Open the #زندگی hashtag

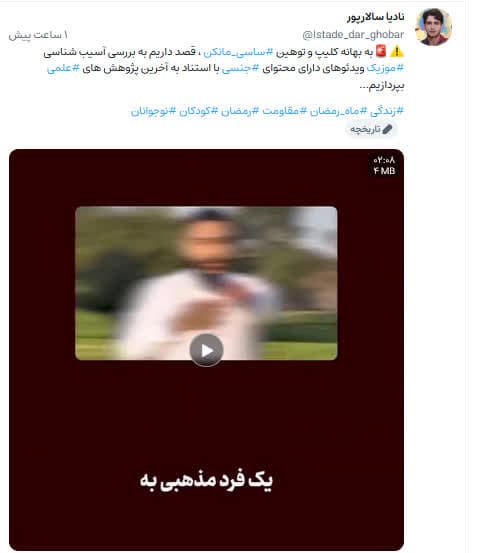click(387, 111)
